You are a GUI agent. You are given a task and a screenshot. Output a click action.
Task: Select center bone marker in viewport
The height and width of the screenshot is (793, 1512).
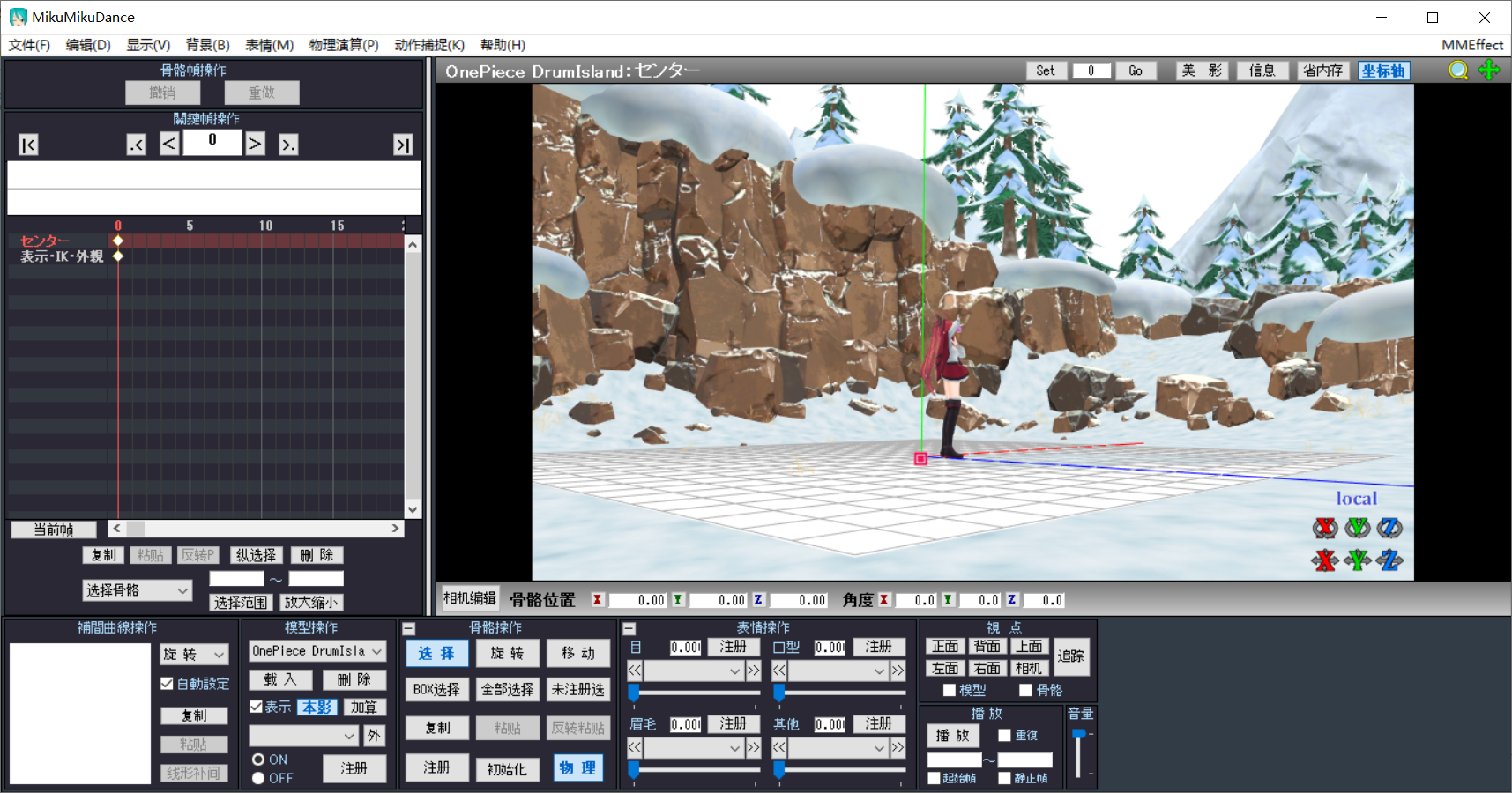[920, 458]
